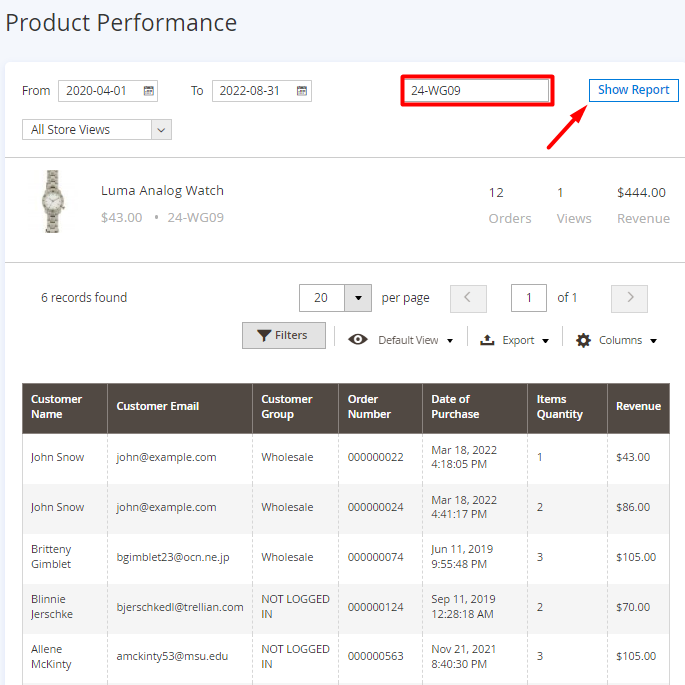Click email amckinty53@msu.edu
685x685 pixels.
point(172,656)
